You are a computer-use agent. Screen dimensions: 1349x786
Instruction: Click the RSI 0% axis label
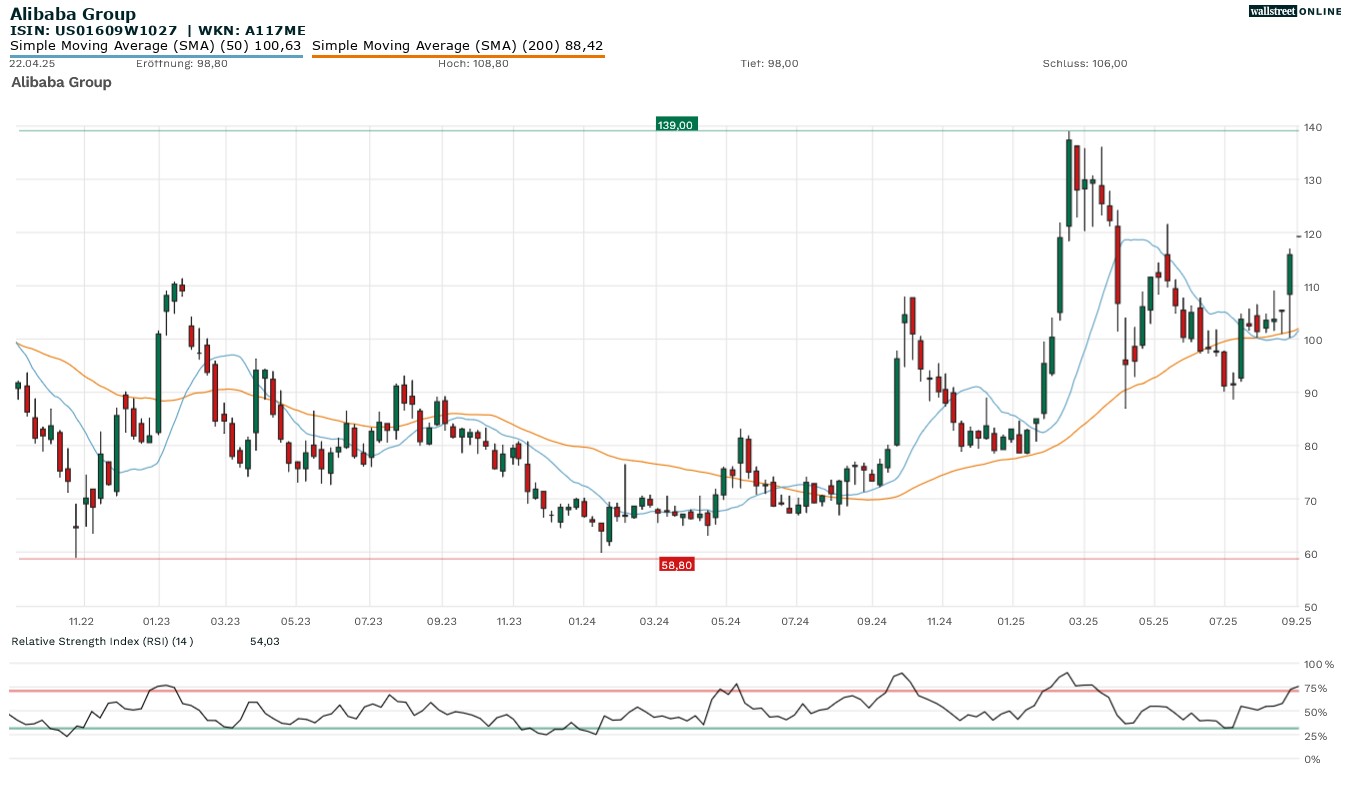(x=1312, y=760)
